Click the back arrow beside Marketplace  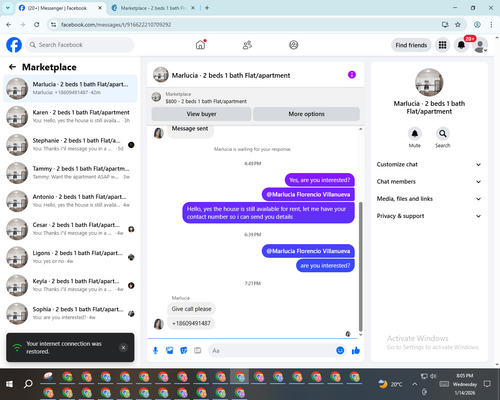[x=12, y=67]
